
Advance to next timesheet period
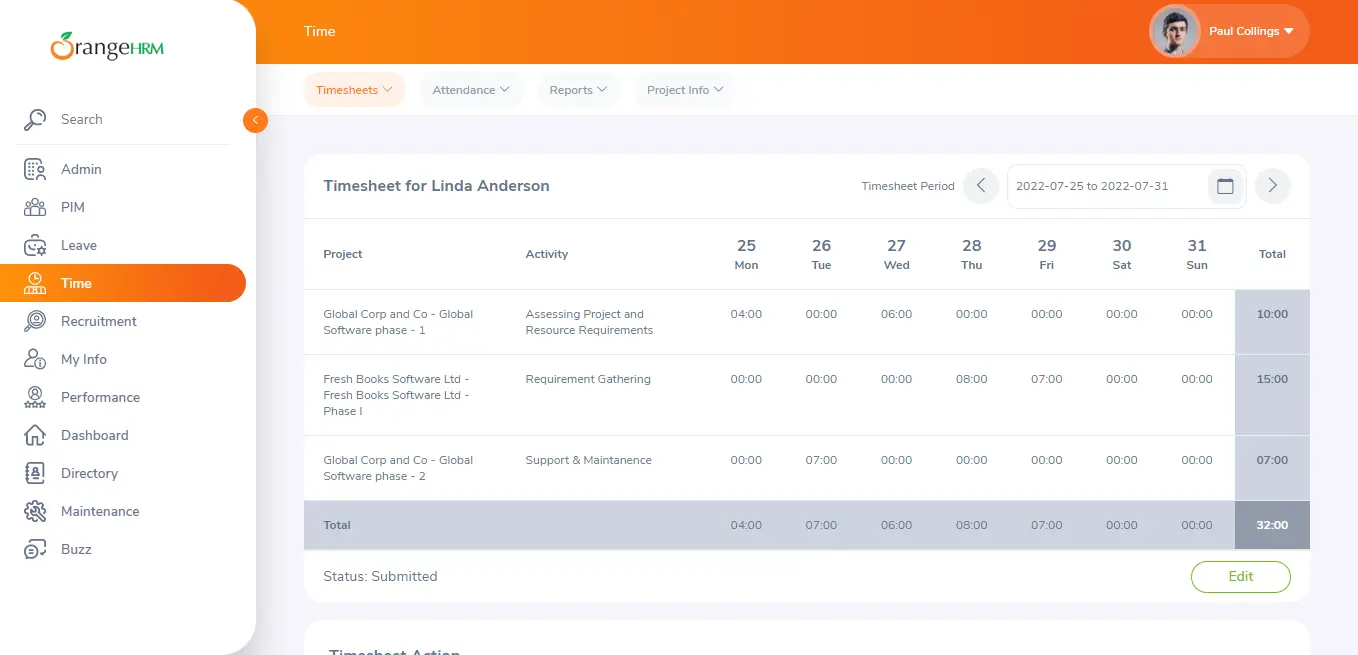click(1272, 186)
